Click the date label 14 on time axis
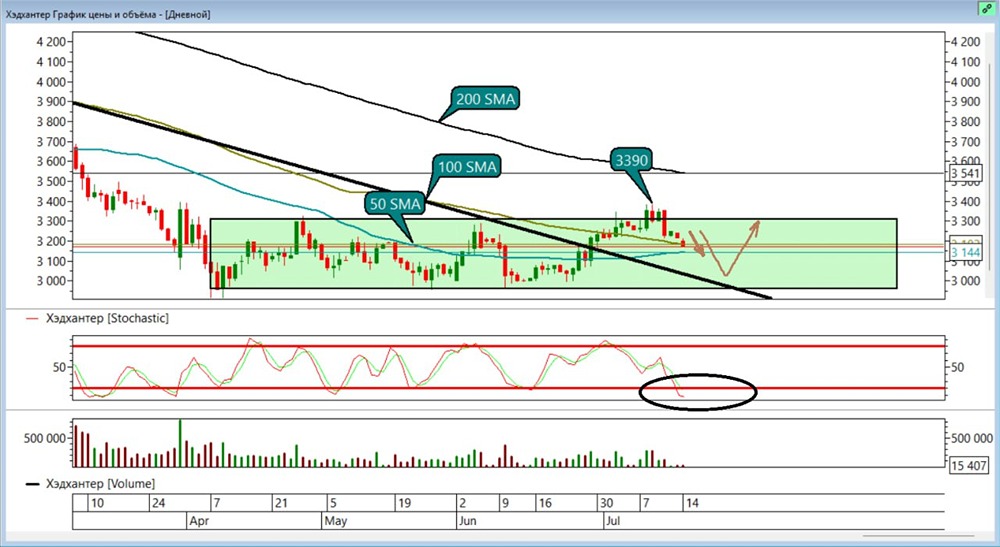The height and width of the screenshot is (547, 1000). [x=692, y=503]
